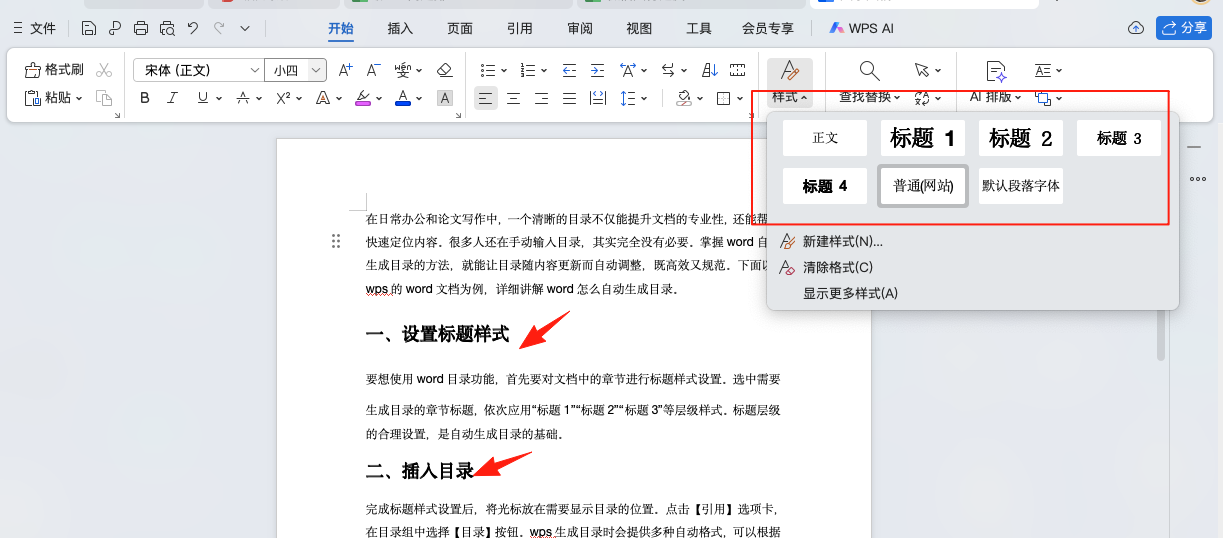Open the select cursor tool dropdown
Screen dimensions: 1223x538
937,70
